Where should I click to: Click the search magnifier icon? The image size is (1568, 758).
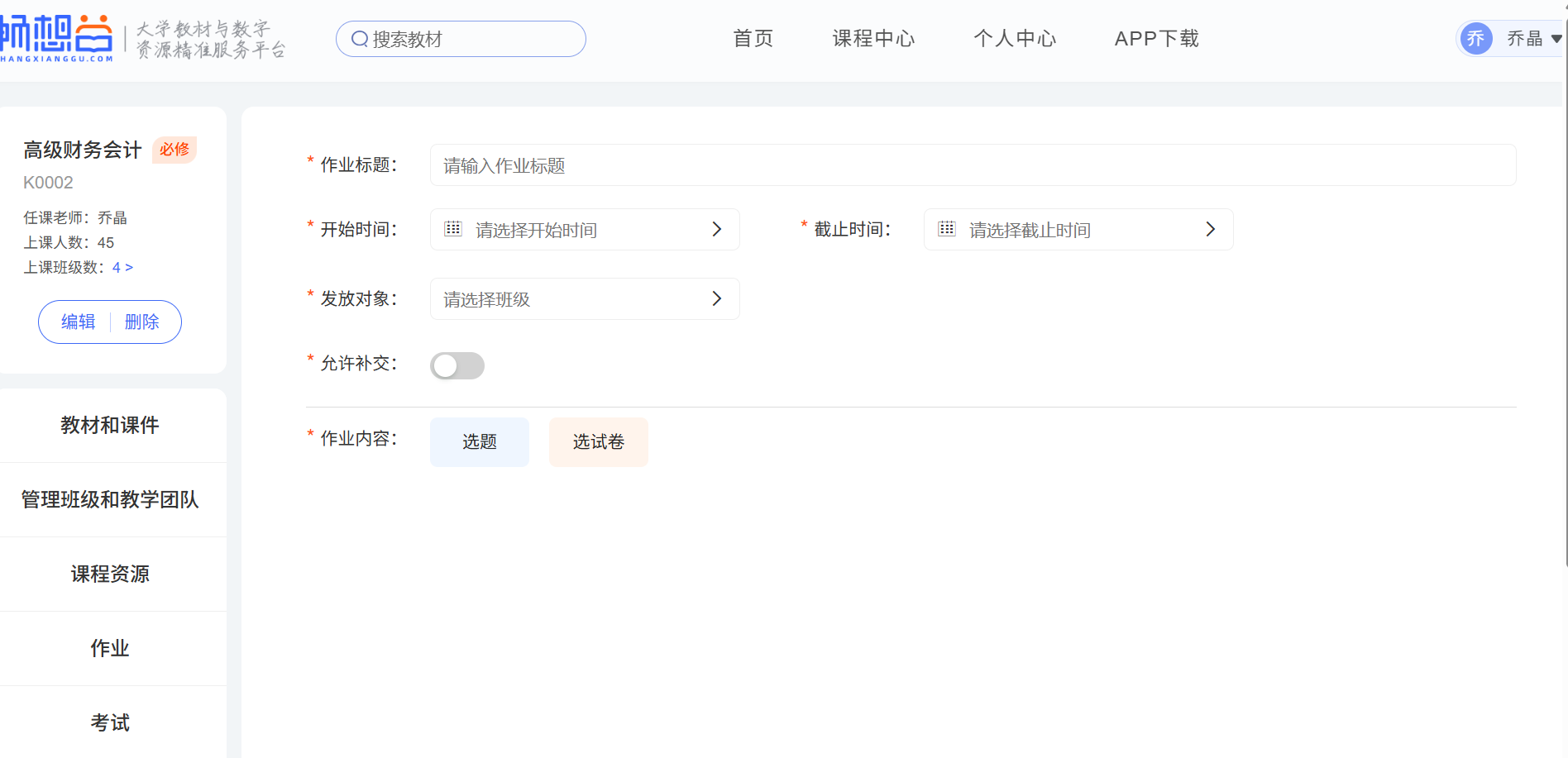[x=360, y=39]
